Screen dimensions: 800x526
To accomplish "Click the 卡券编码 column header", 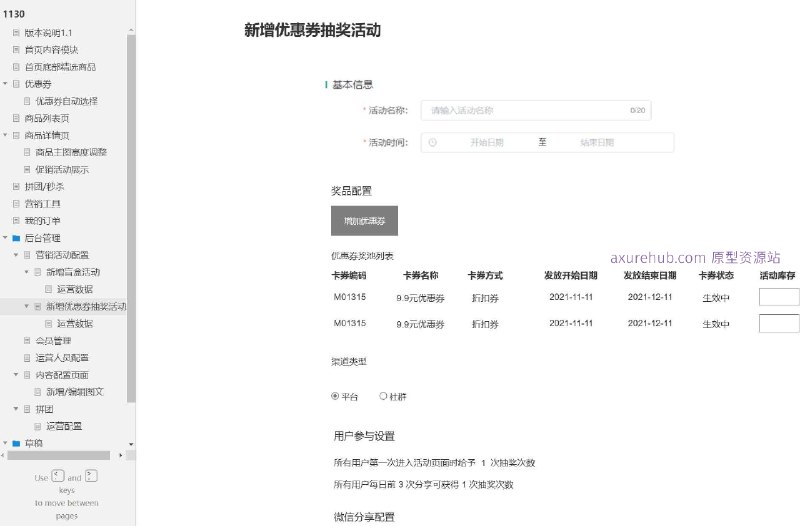I will (349, 275).
